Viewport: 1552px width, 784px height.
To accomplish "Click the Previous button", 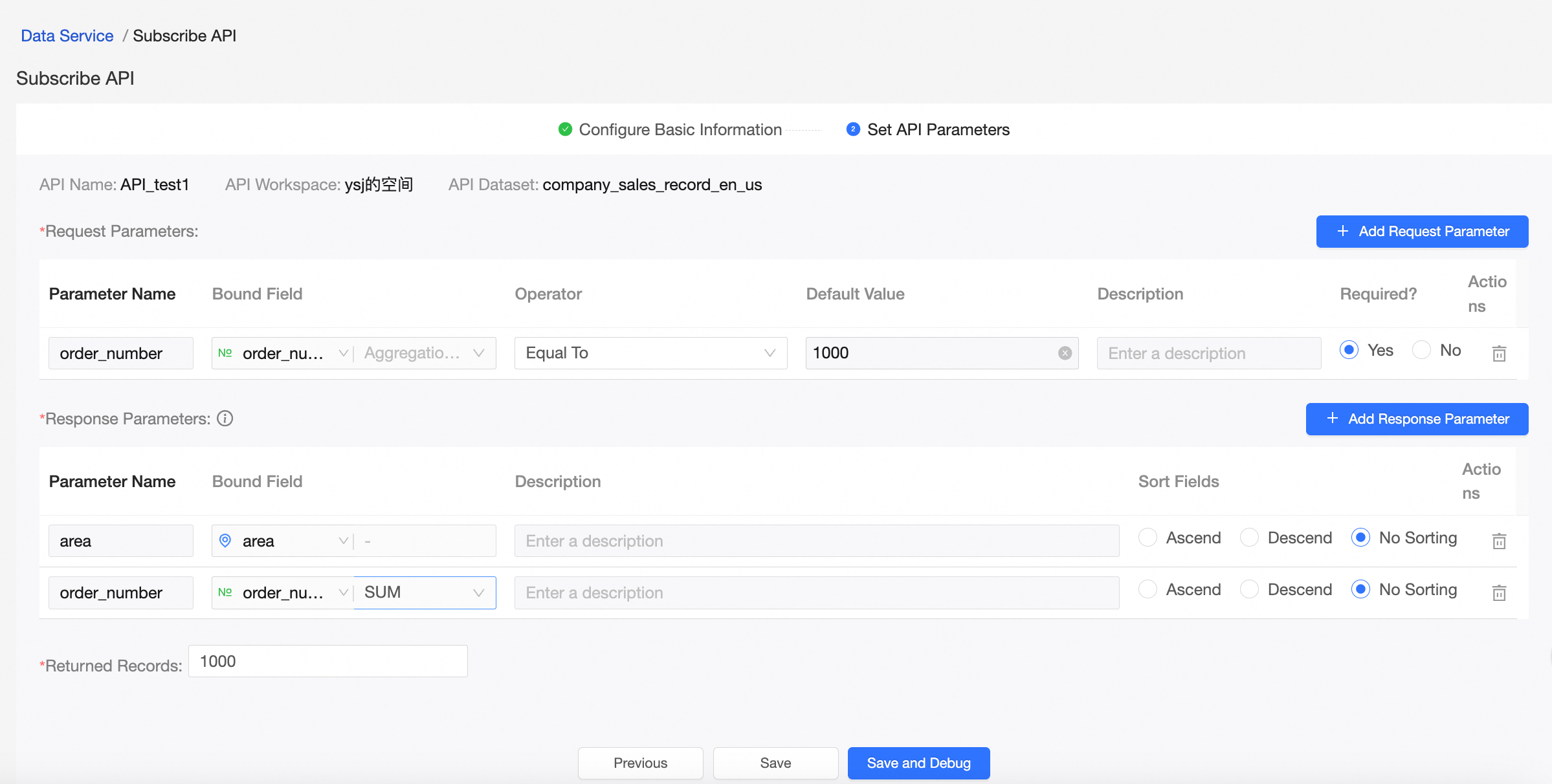I will [640, 763].
